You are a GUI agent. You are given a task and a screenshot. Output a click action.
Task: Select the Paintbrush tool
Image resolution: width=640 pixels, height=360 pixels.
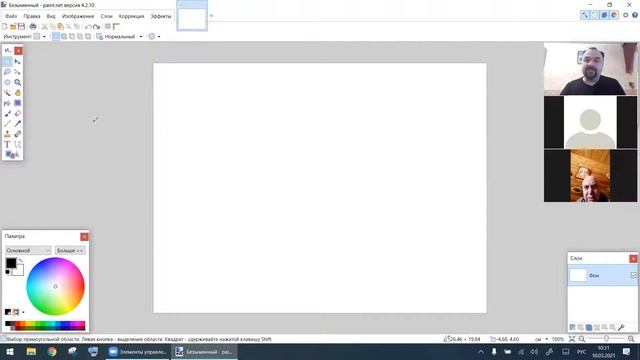coord(7,113)
